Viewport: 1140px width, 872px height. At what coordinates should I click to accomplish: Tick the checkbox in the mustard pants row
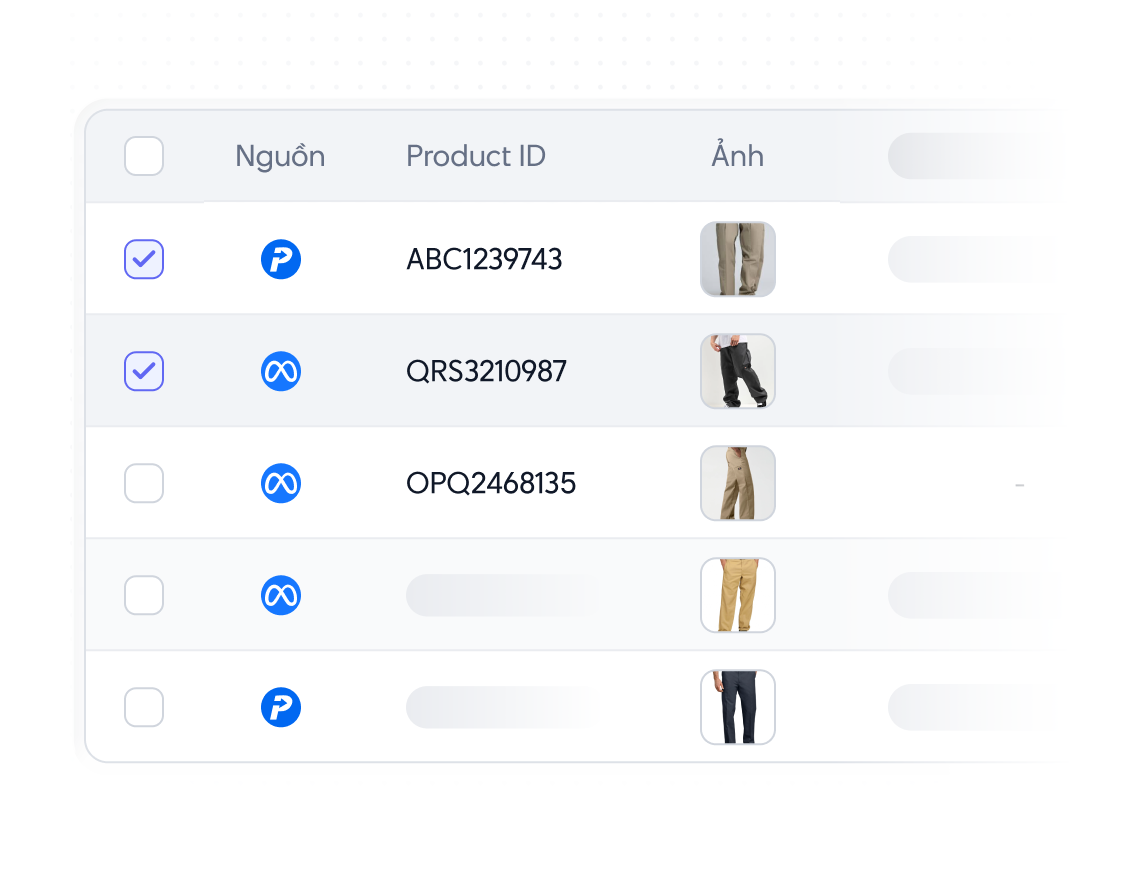pyautogui.click(x=144, y=595)
